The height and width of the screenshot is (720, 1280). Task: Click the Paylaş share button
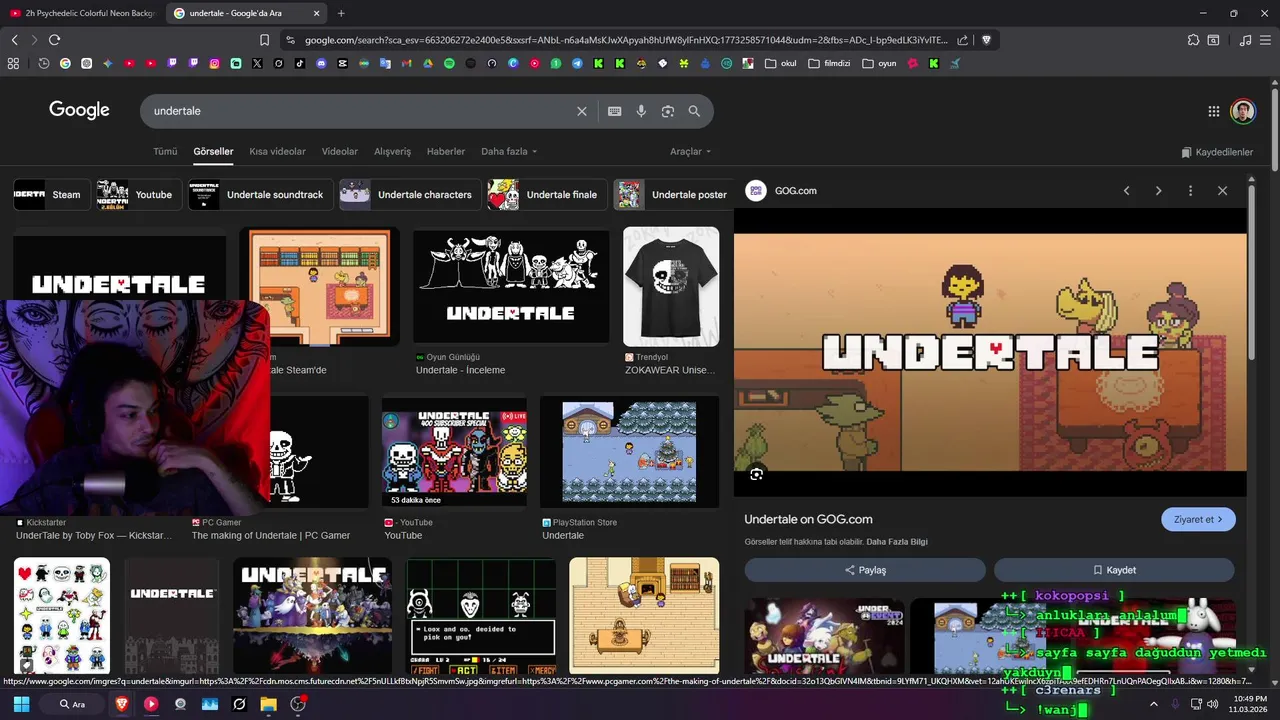point(865,570)
